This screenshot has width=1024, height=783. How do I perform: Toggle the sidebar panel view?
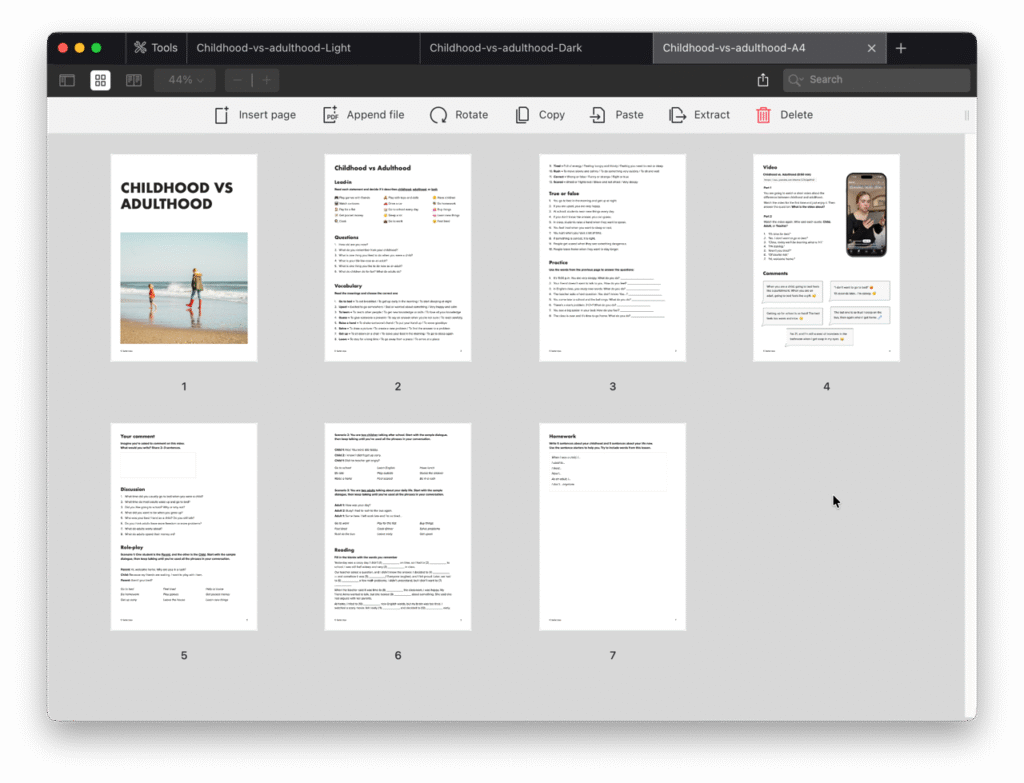tap(67, 80)
